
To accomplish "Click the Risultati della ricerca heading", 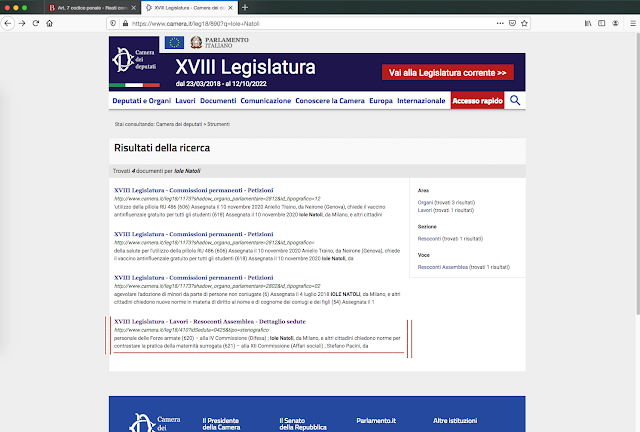I will coord(162,148).
